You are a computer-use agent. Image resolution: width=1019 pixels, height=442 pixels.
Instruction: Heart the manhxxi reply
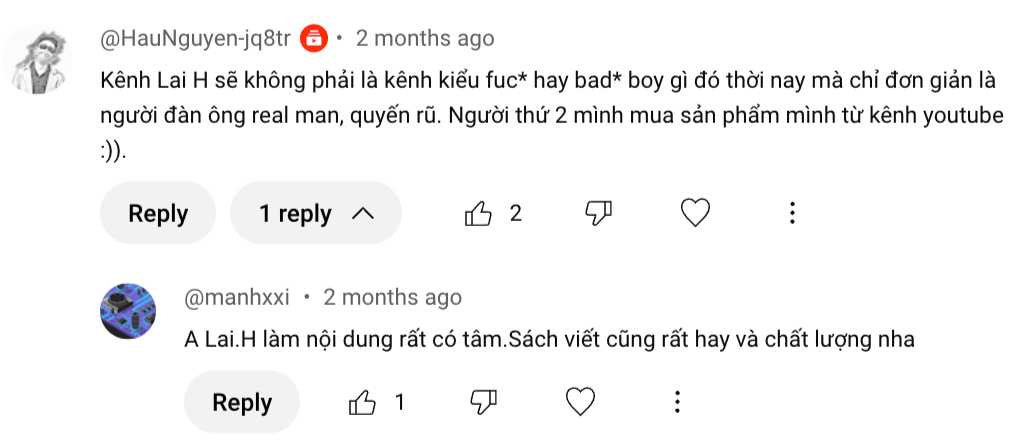pyautogui.click(x=580, y=402)
